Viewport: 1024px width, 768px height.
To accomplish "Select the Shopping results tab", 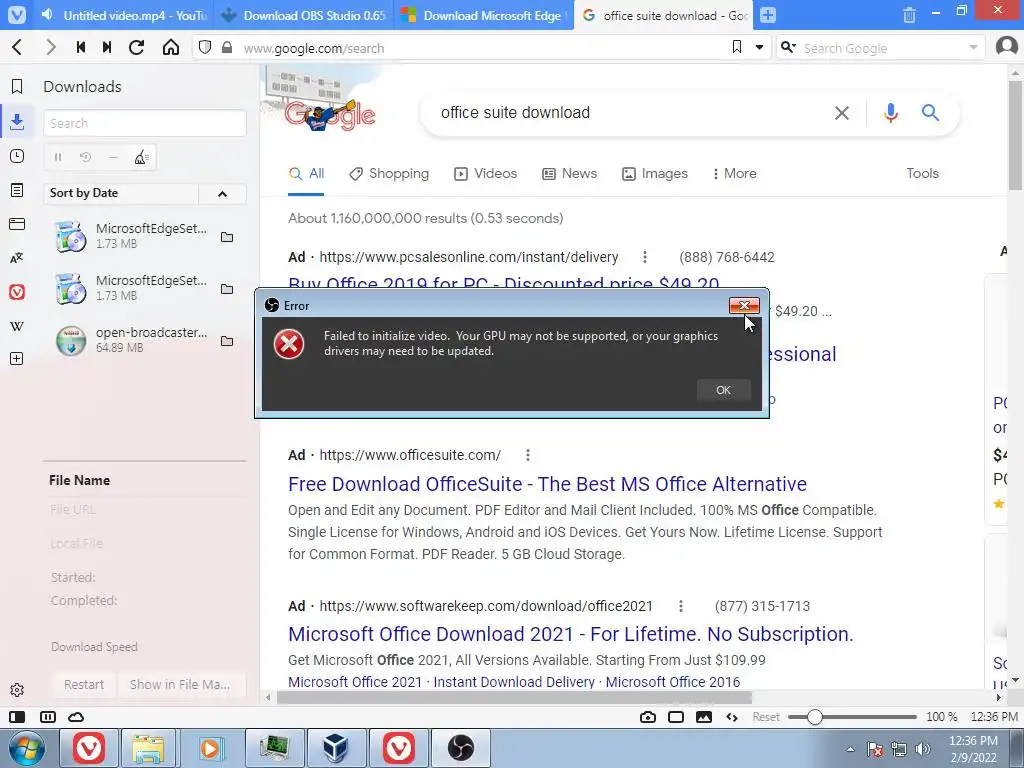I will pos(389,174).
